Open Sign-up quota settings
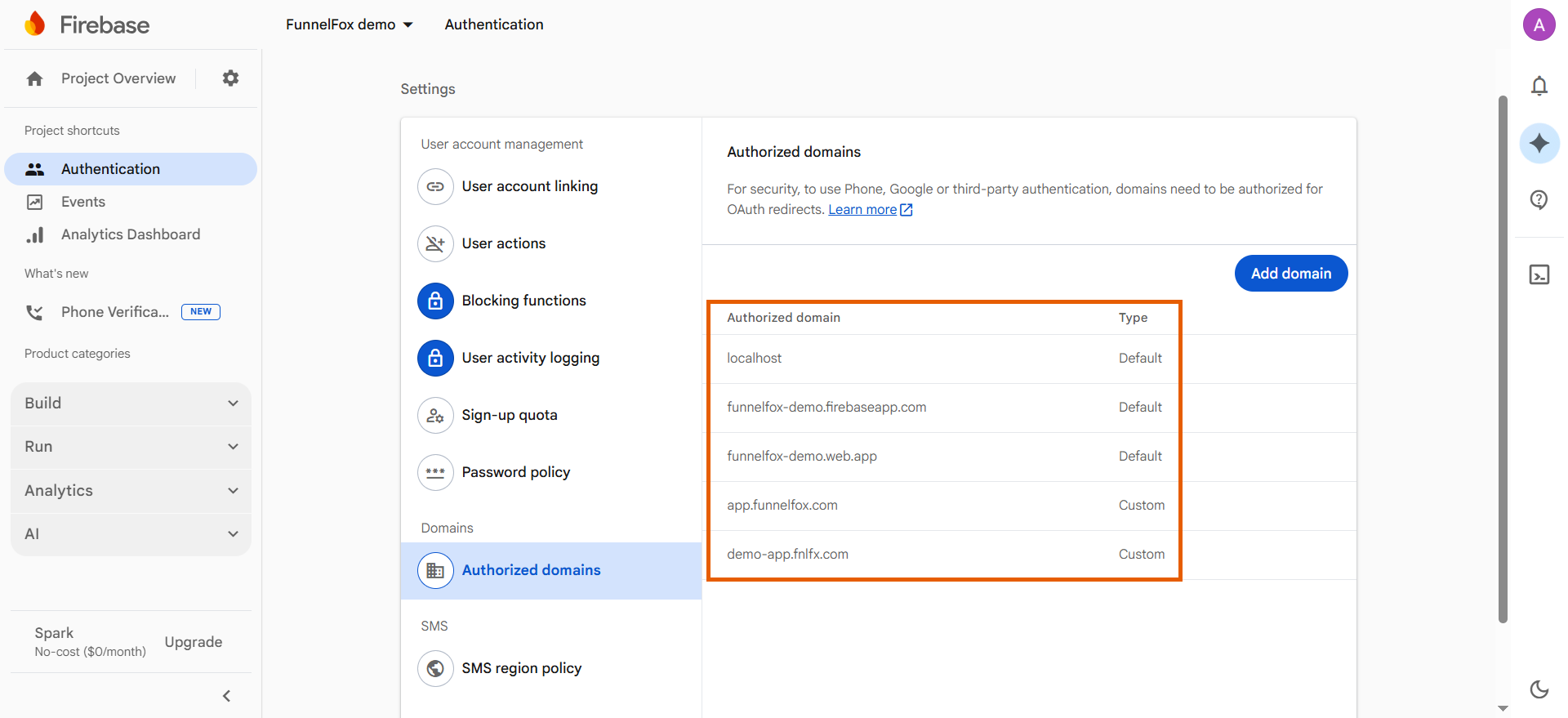1568x718 pixels. pyautogui.click(x=551, y=415)
